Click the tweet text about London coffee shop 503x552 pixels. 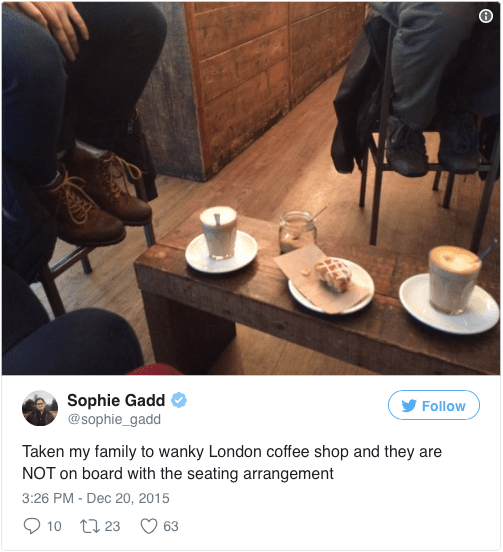point(232,463)
